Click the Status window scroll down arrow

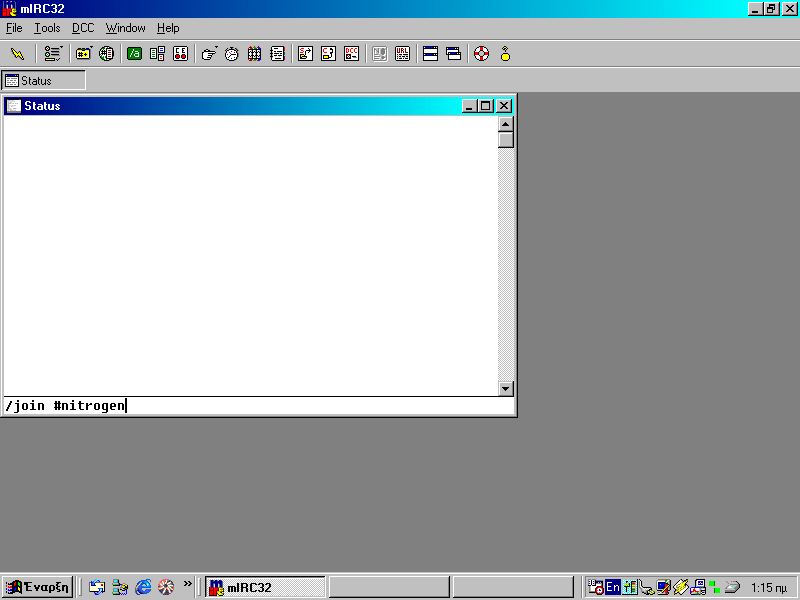pyautogui.click(x=505, y=389)
